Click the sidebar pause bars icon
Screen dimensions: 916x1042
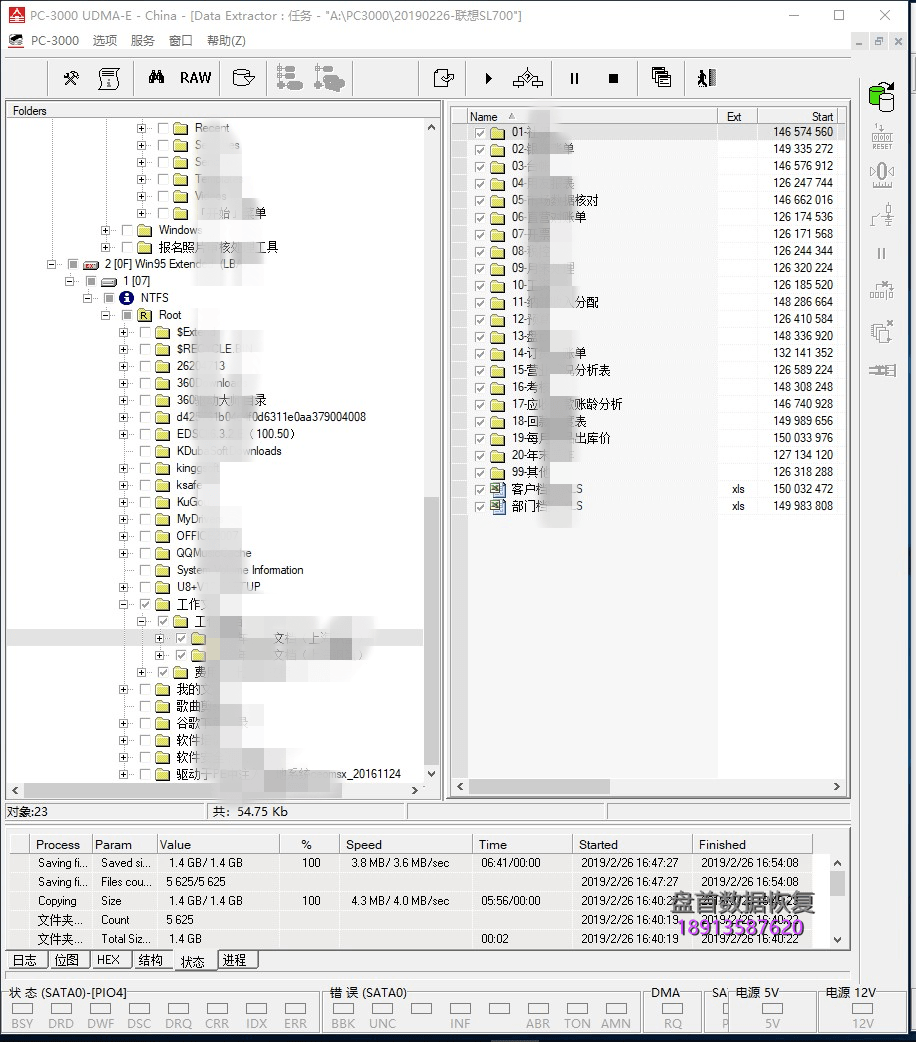coord(881,253)
